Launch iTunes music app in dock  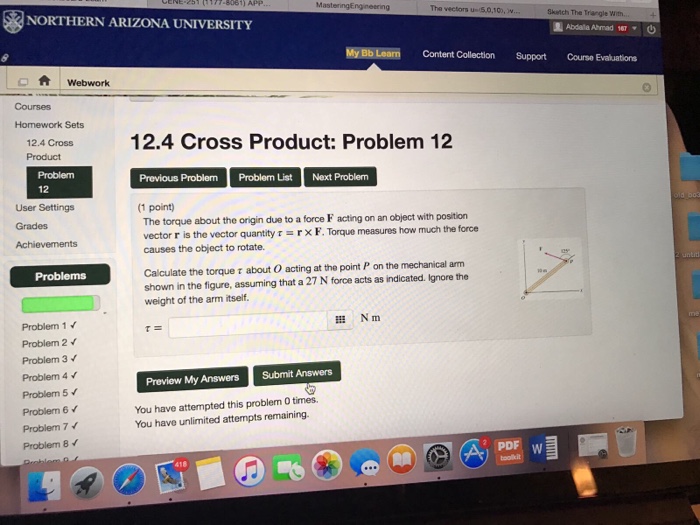[249, 471]
